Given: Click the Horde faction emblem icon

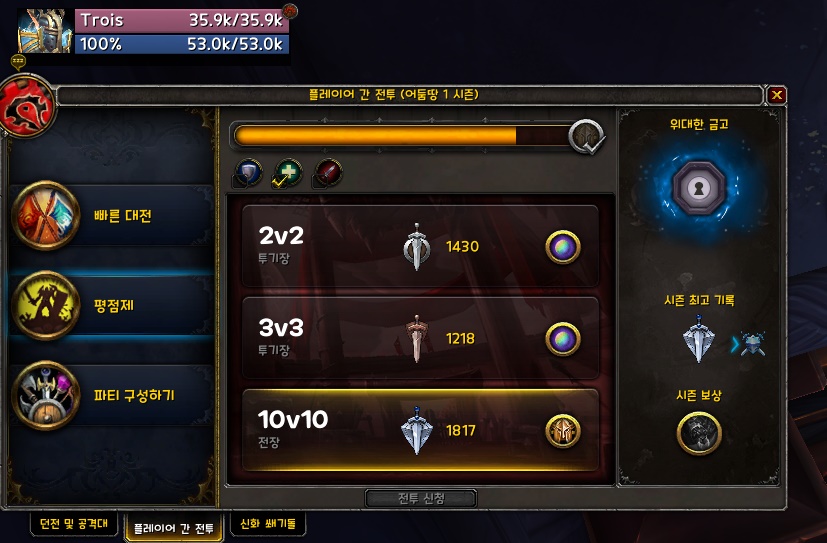Looking at the screenshot, I should 27,105.
